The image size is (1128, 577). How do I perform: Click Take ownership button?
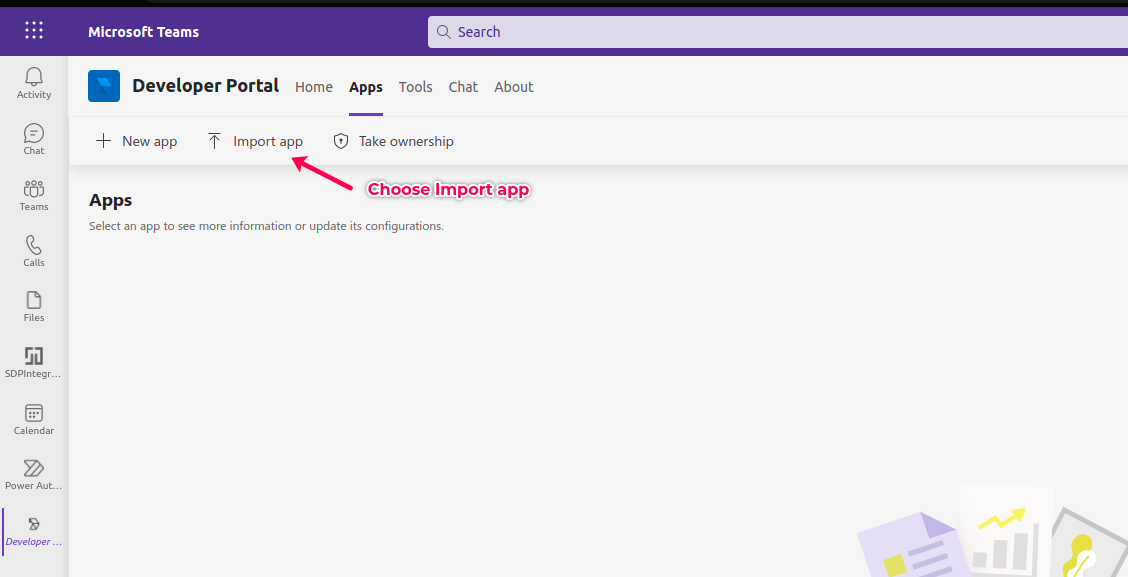393,141
